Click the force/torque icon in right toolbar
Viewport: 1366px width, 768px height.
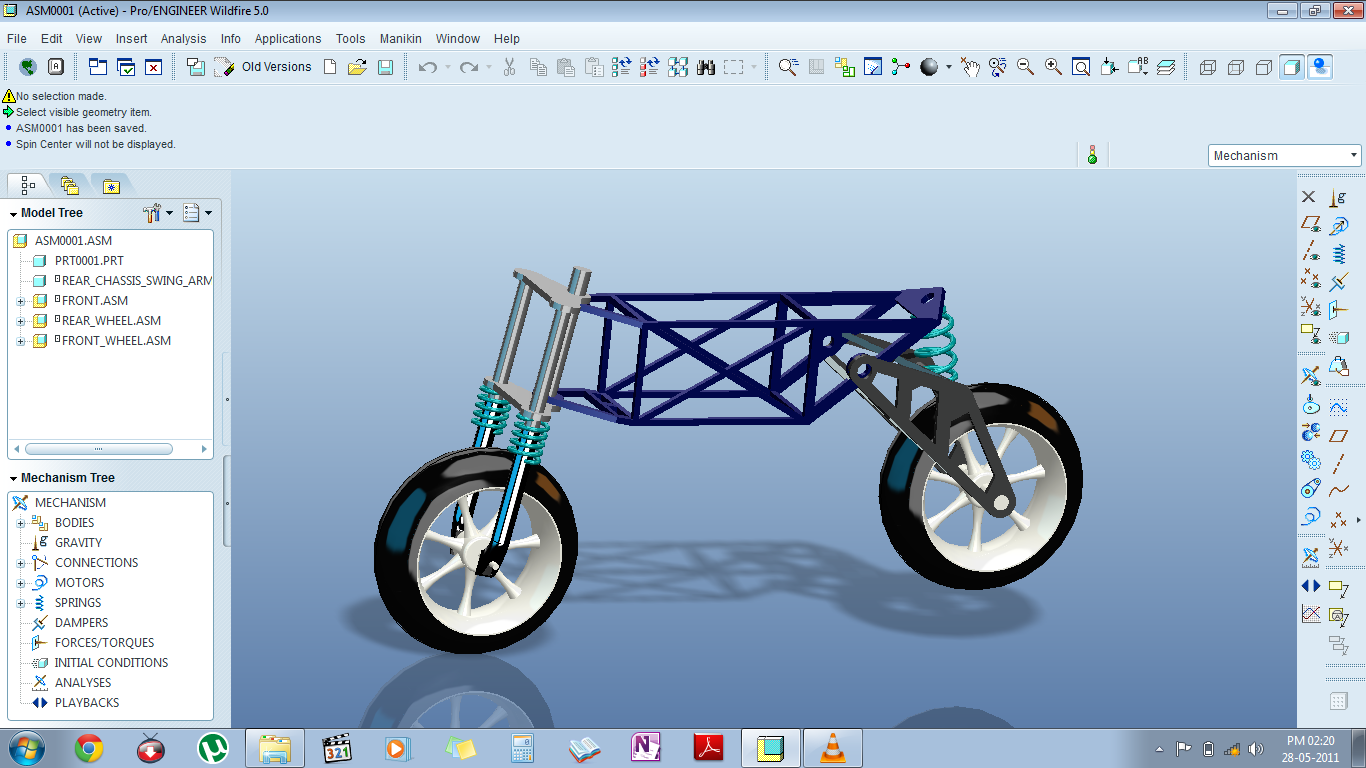click(x=1338, y=310)
